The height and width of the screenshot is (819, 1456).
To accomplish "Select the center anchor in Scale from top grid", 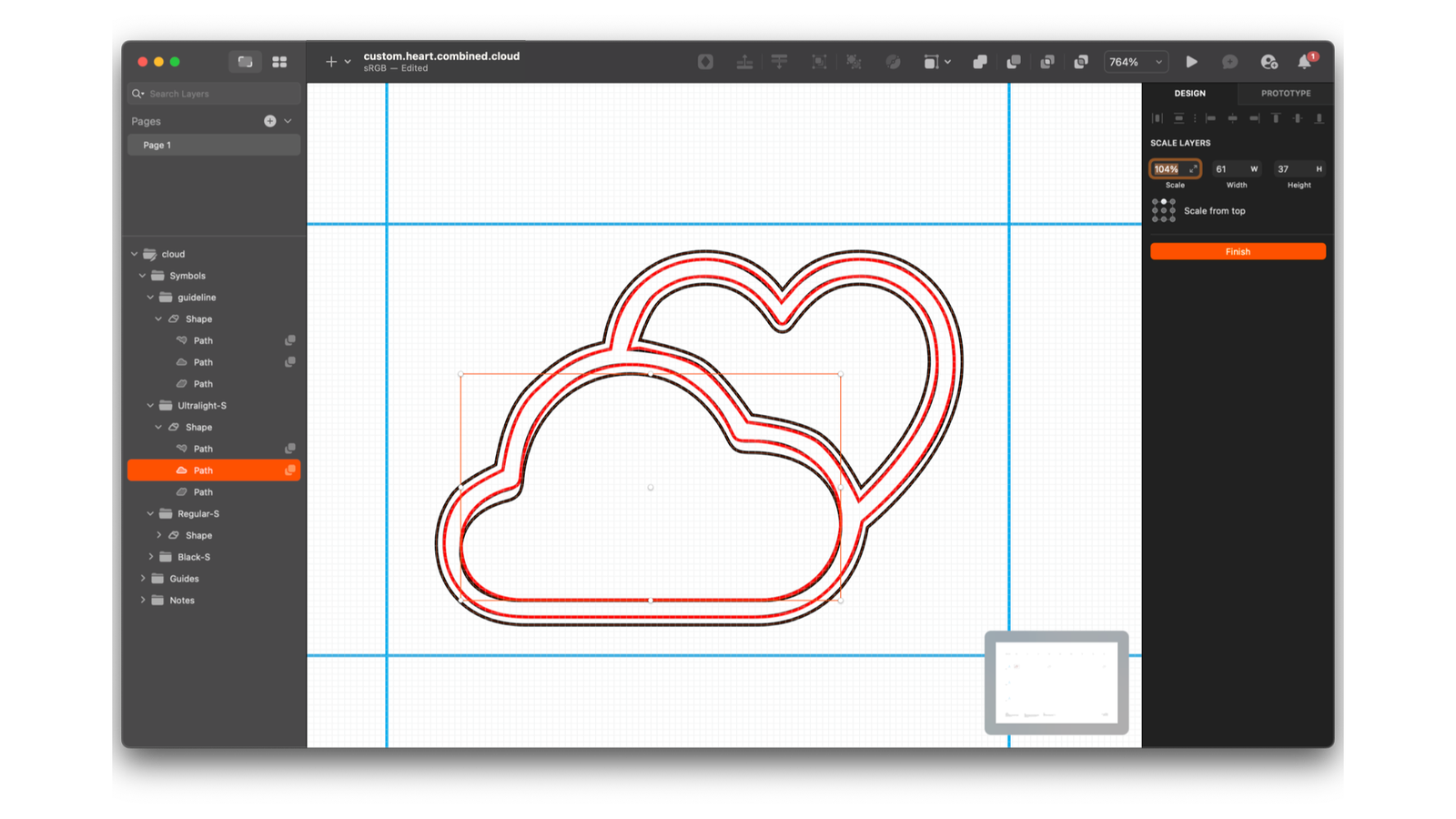I will click(1163, 210).
